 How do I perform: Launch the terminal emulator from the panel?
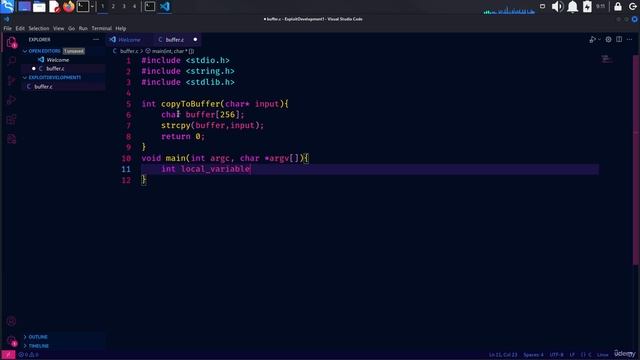(x=83, y=7)
